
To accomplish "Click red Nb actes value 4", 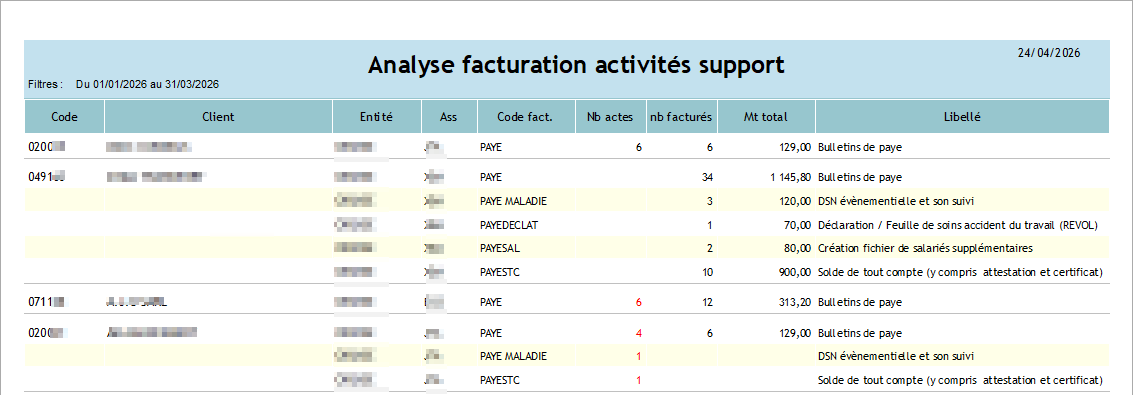I will (x=638, y=334).
